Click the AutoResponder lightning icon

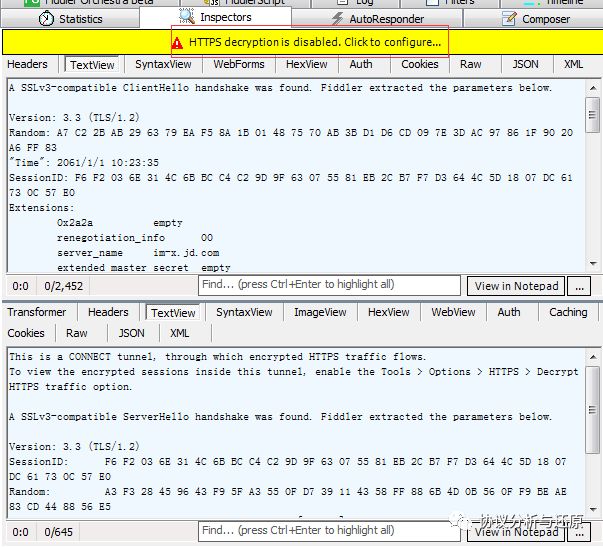coord(337,18)
